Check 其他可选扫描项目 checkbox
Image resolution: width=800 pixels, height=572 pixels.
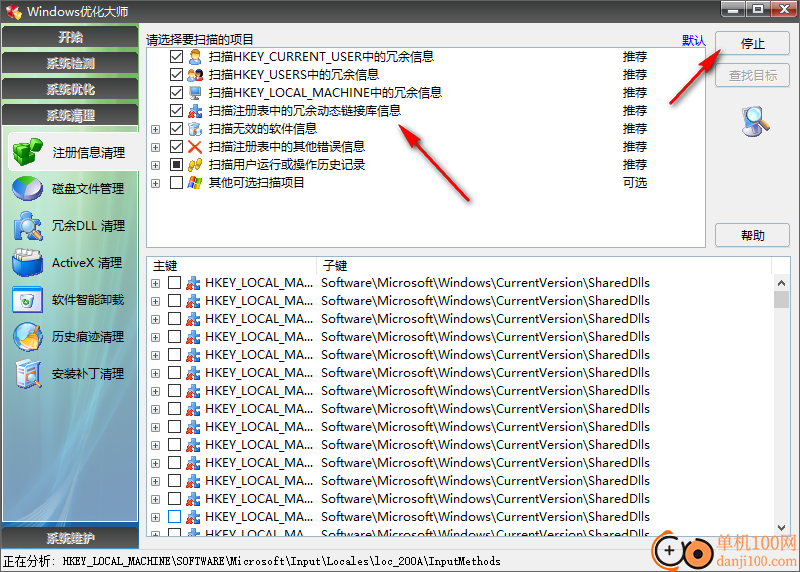coord(176,183)
